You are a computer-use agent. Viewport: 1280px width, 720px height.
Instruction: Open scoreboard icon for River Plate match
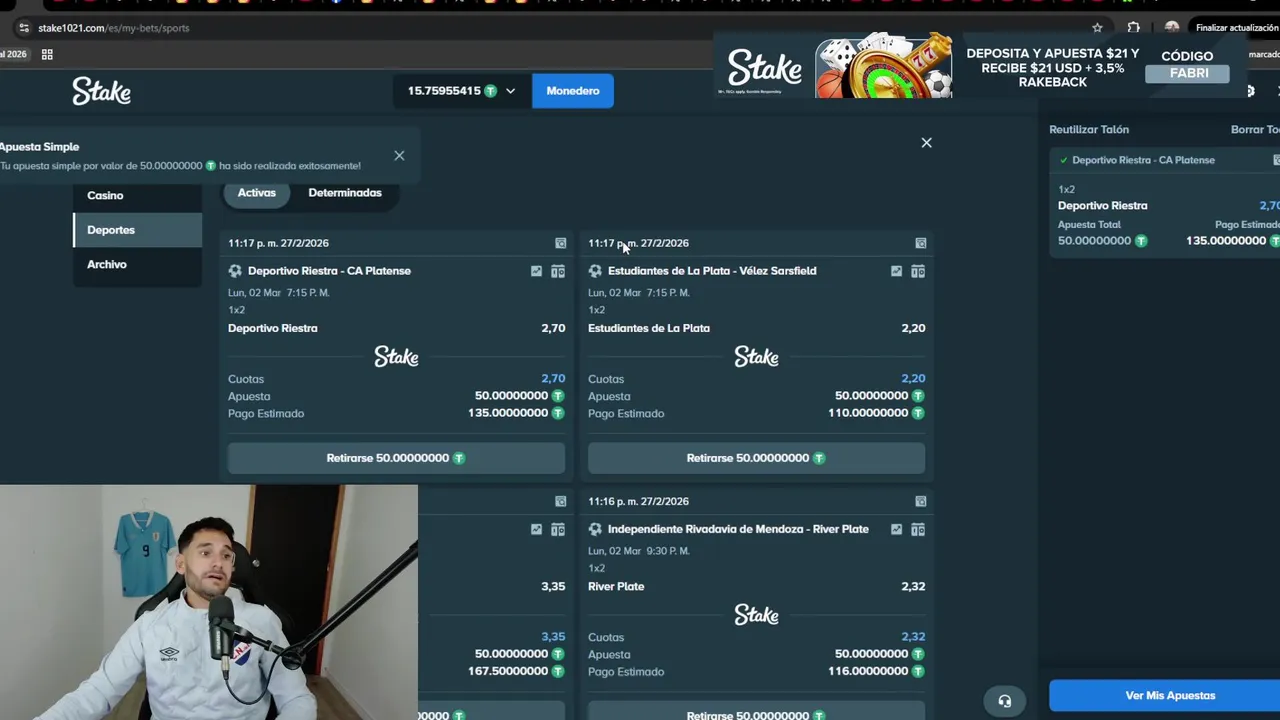[918, 529]
